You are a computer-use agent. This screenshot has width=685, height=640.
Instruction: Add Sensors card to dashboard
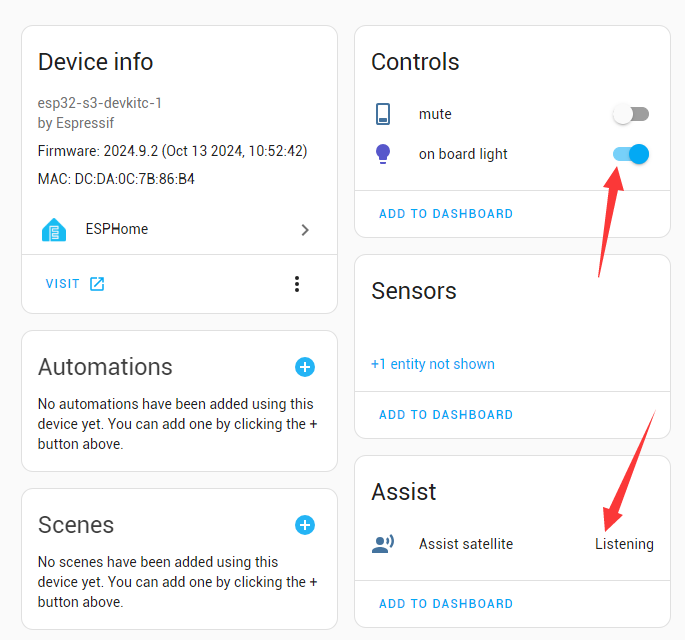445,415
